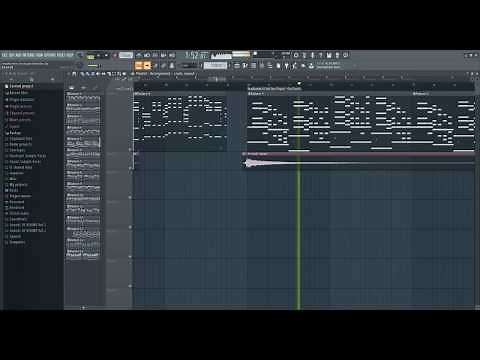Toggle second orange recording option button
This screenshot has width=480, height=360.
[147, 65]
